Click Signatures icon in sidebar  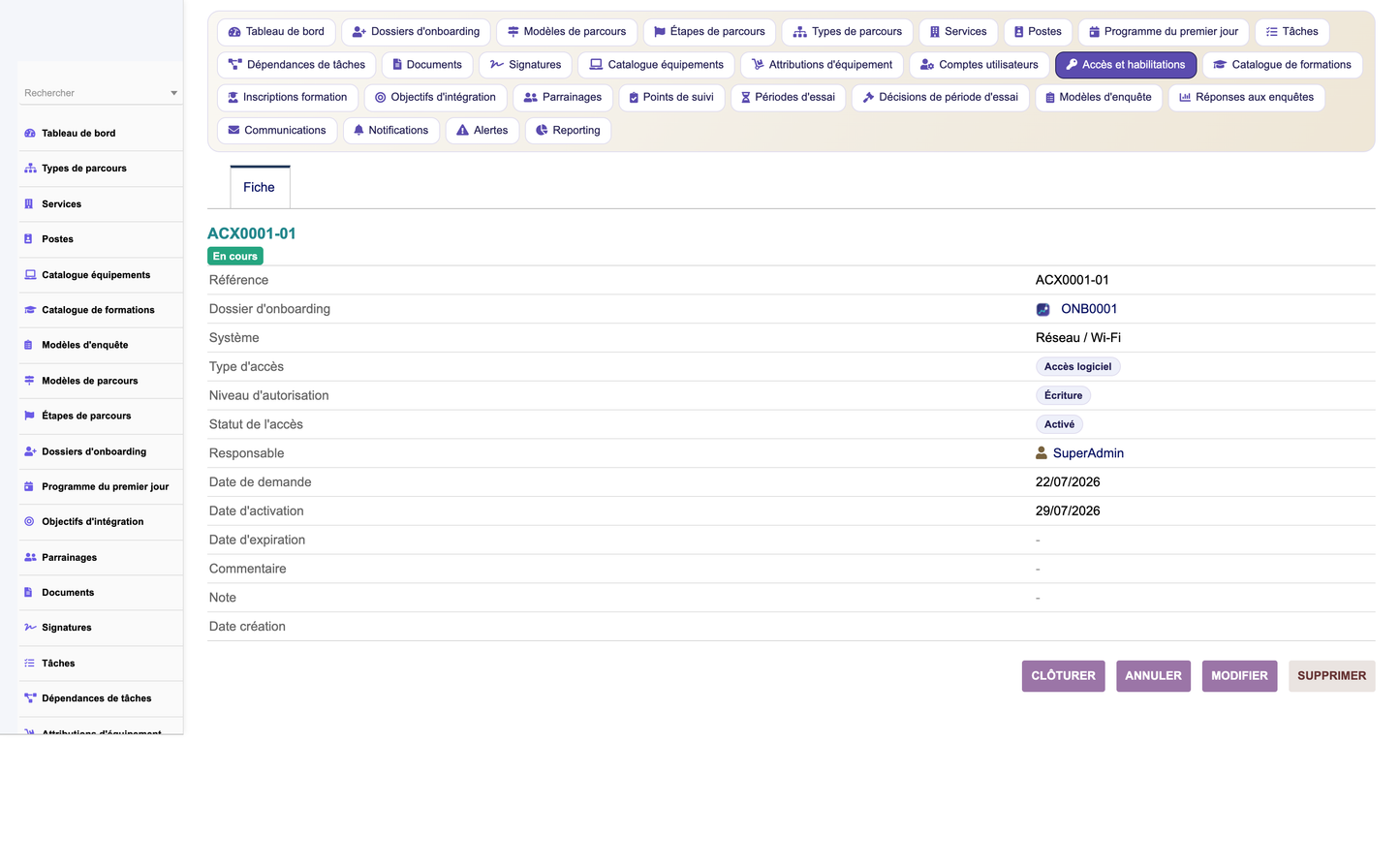[x=30, y=628]
